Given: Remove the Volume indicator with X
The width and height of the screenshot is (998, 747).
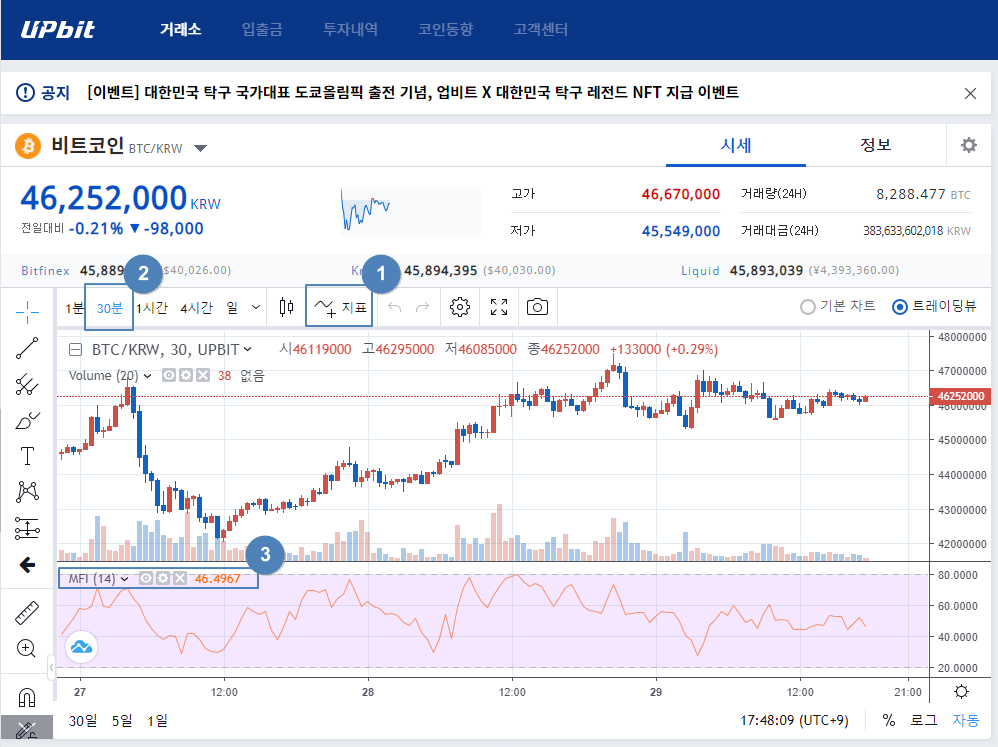Looking at the screenshot, I should (x=202, y=375).
